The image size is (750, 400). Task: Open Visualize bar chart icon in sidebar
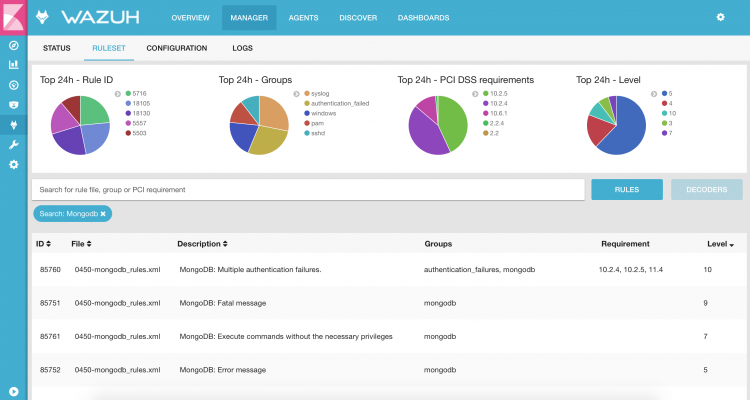(14, 65)
